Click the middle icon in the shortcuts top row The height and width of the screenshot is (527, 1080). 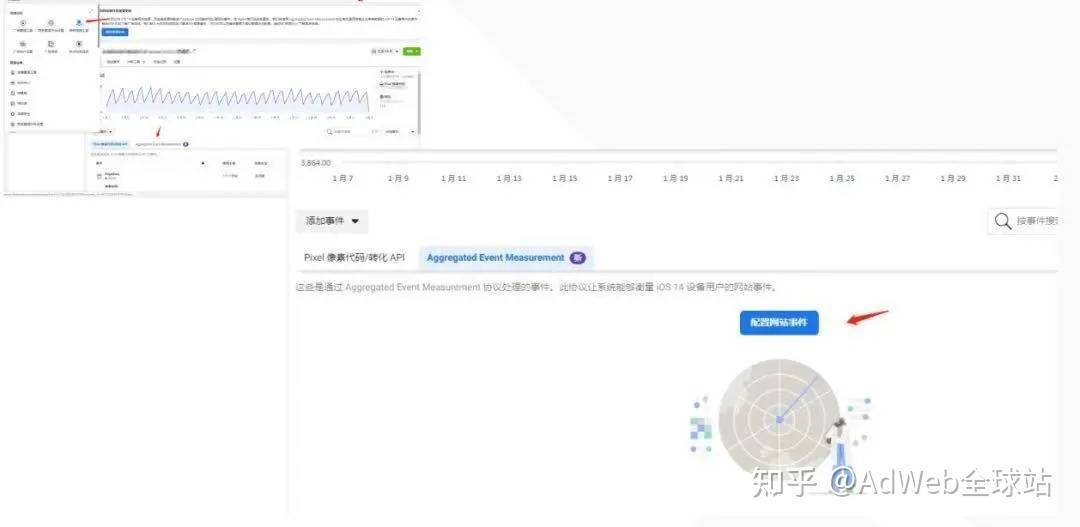click(51, 21)
